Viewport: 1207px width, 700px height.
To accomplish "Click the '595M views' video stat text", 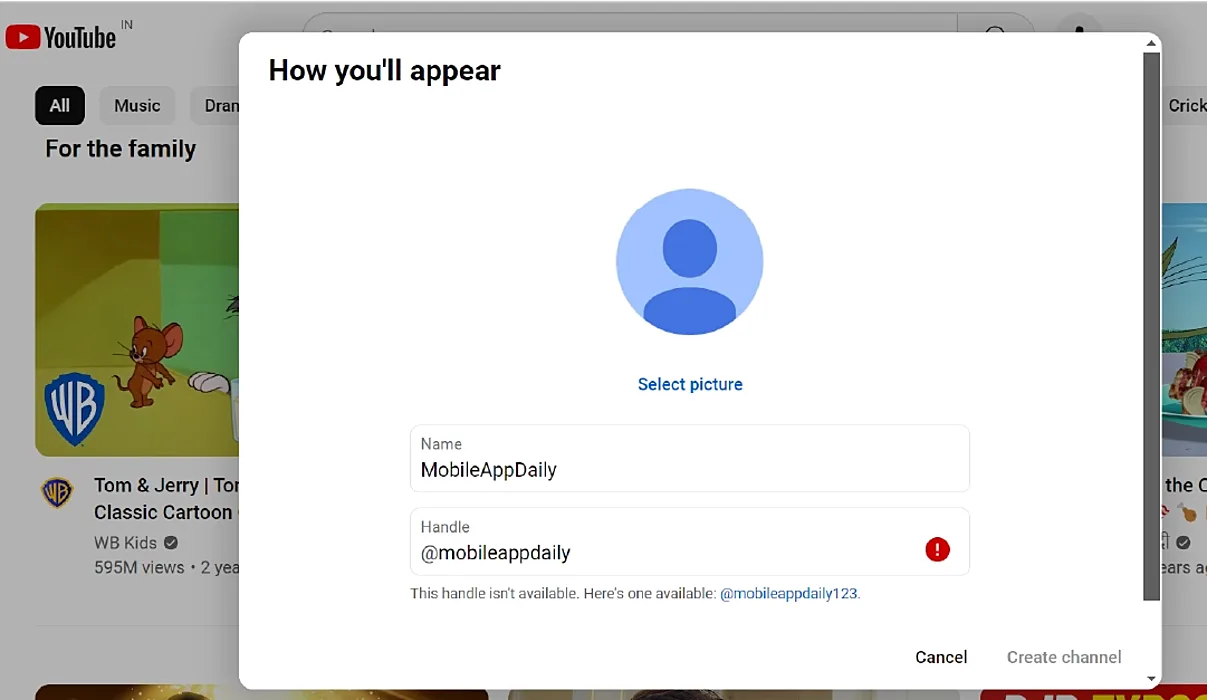I will 139,567.
